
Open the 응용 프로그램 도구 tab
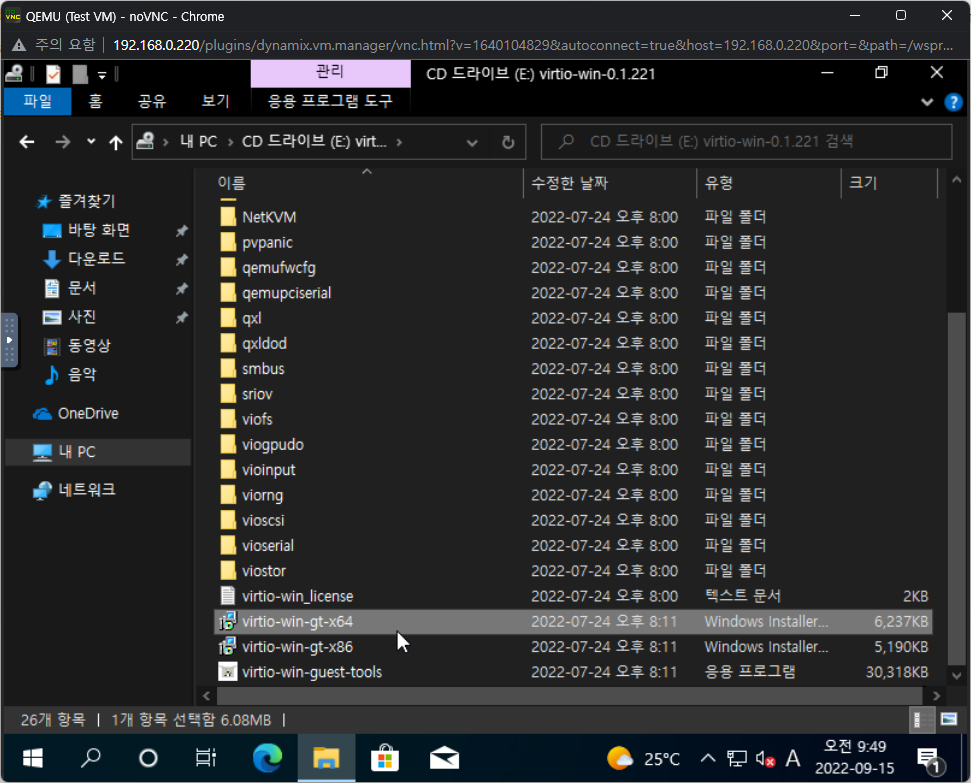coord(330,101)
